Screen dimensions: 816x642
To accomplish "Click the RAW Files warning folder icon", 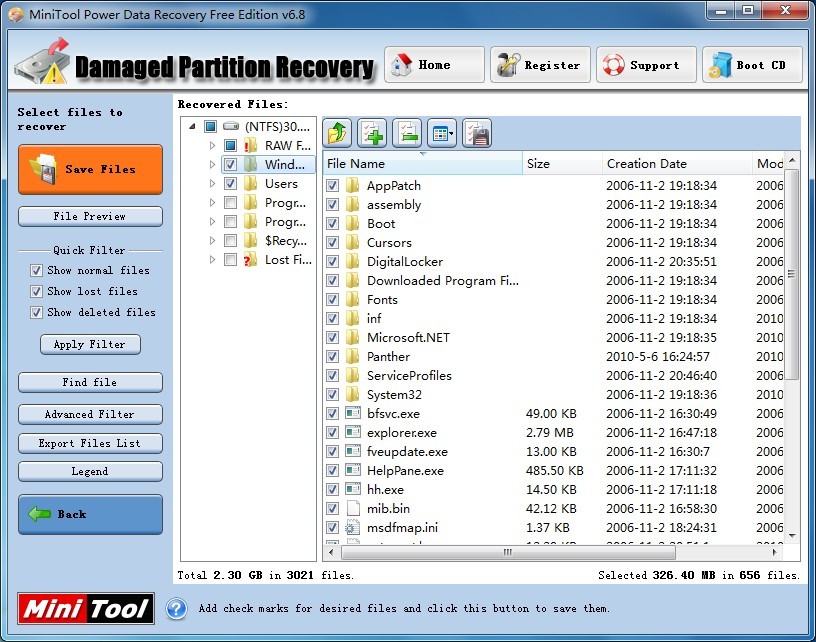I will pyautogui.click(x=250, y=145).
